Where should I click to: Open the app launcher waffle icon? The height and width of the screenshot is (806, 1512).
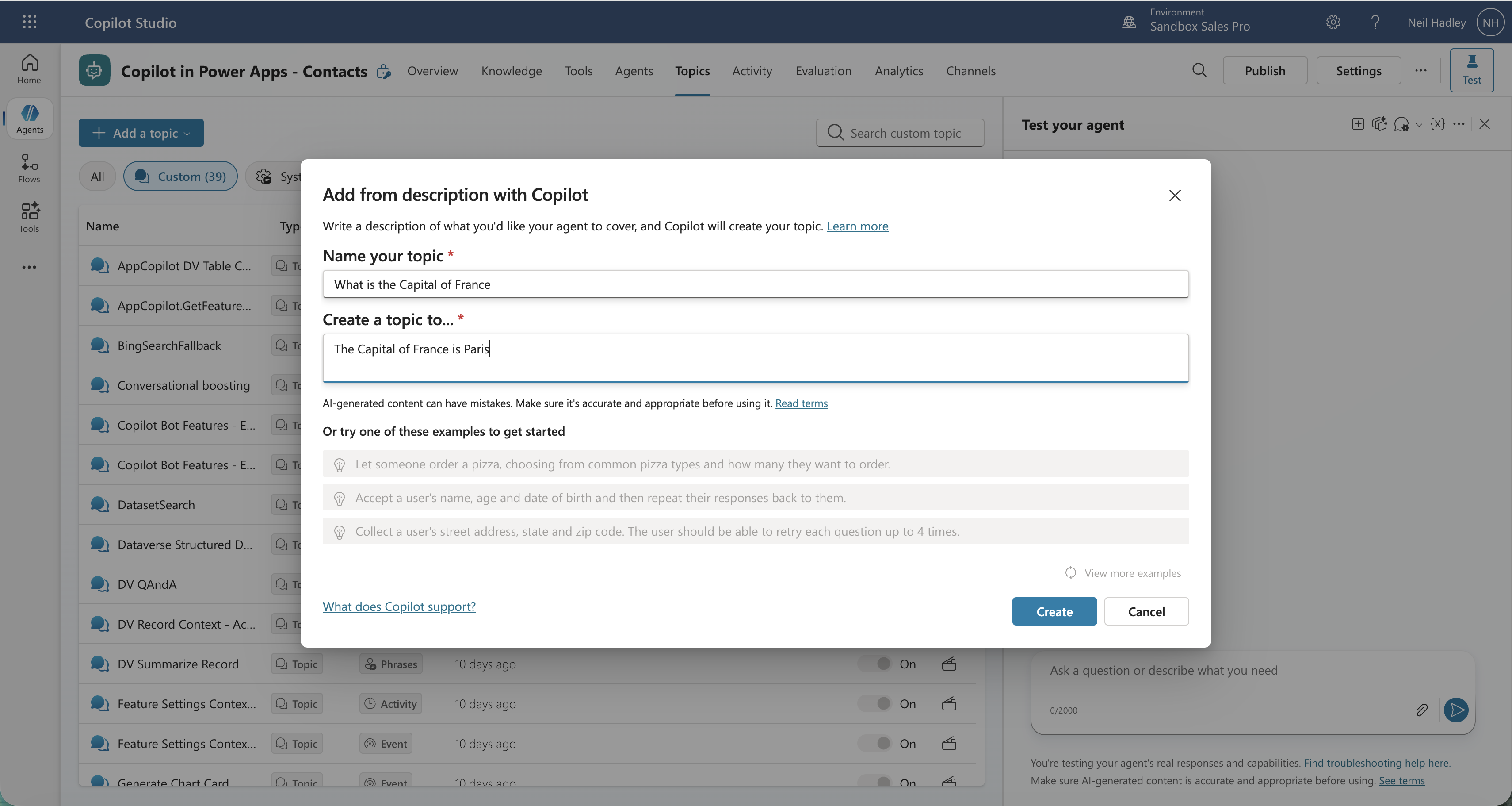point(29,22)
